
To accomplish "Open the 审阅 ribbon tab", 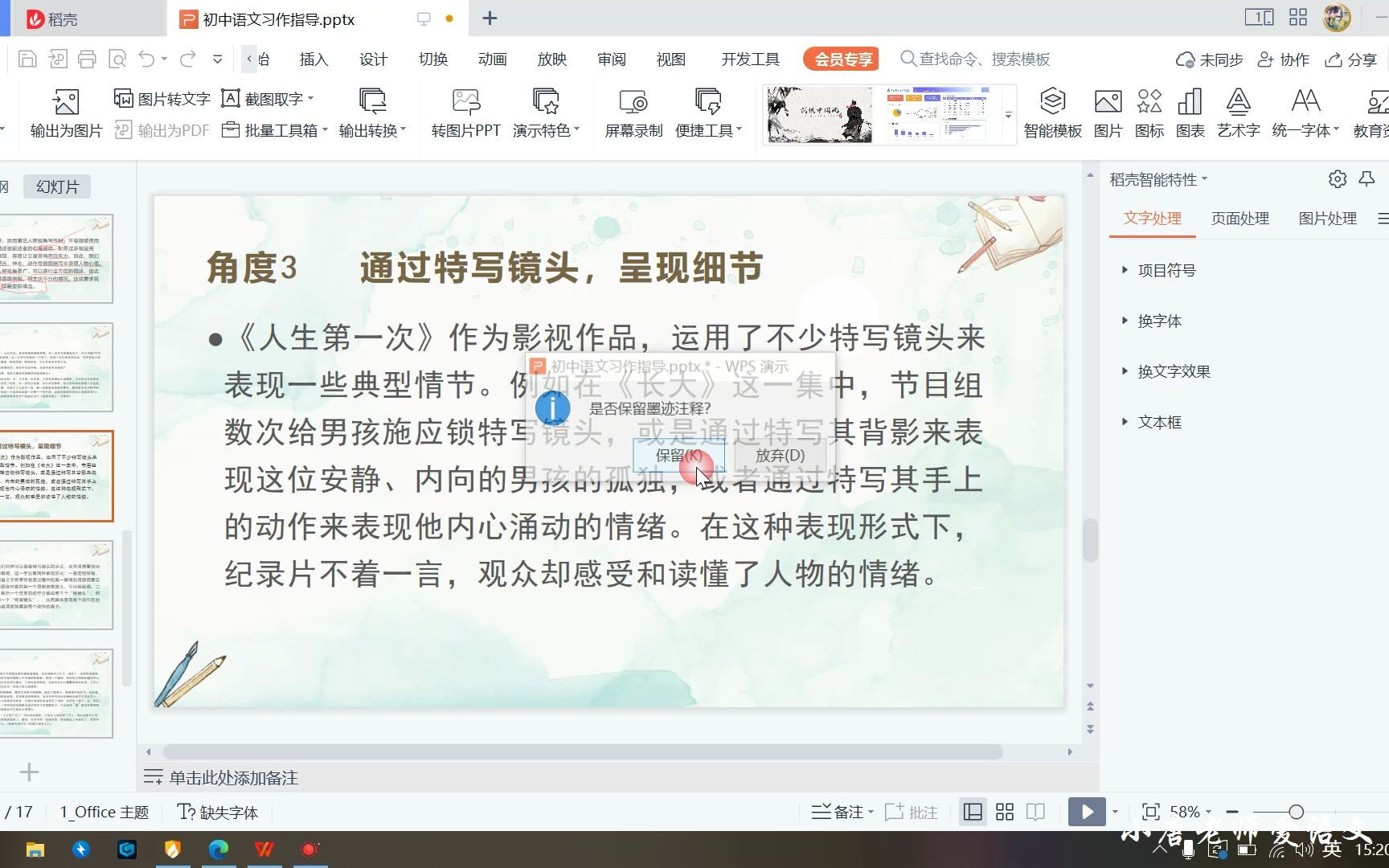I will pos(611,59).
